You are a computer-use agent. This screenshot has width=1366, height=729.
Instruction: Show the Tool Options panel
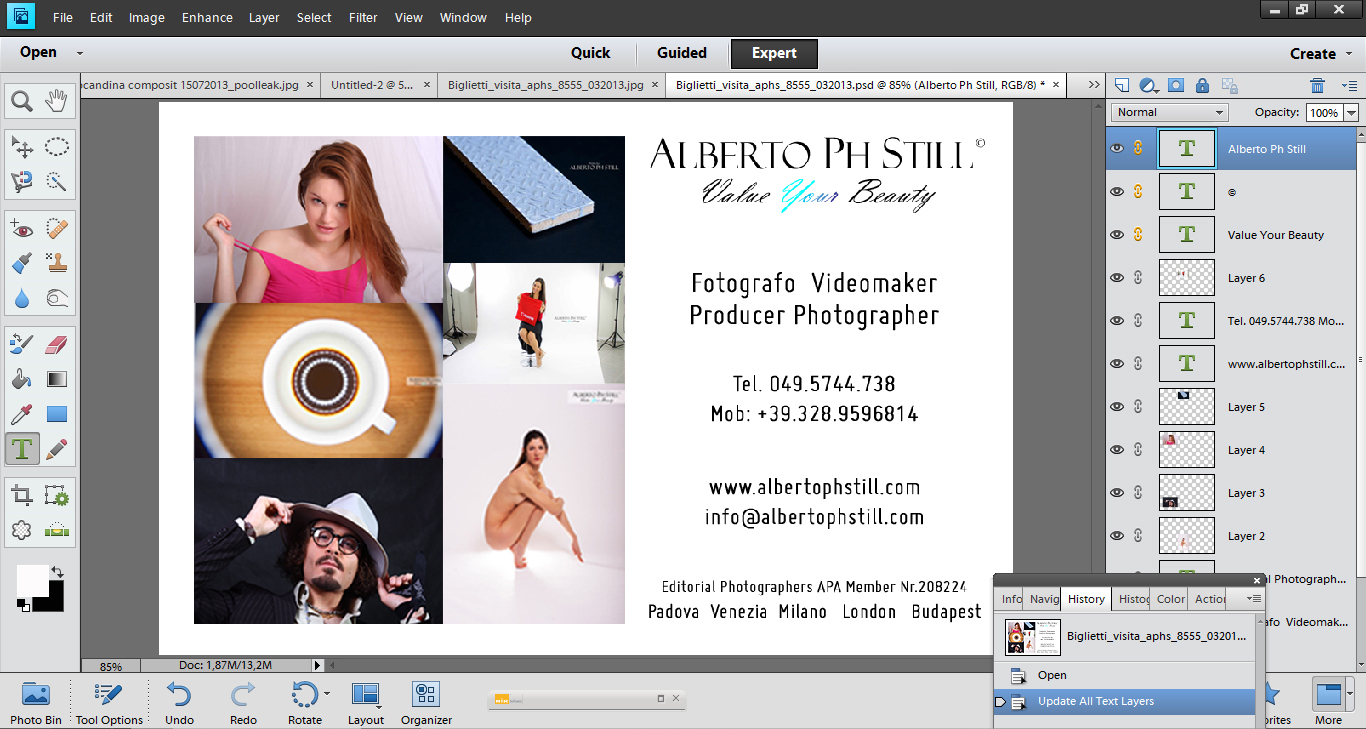(x=109, y=702)
